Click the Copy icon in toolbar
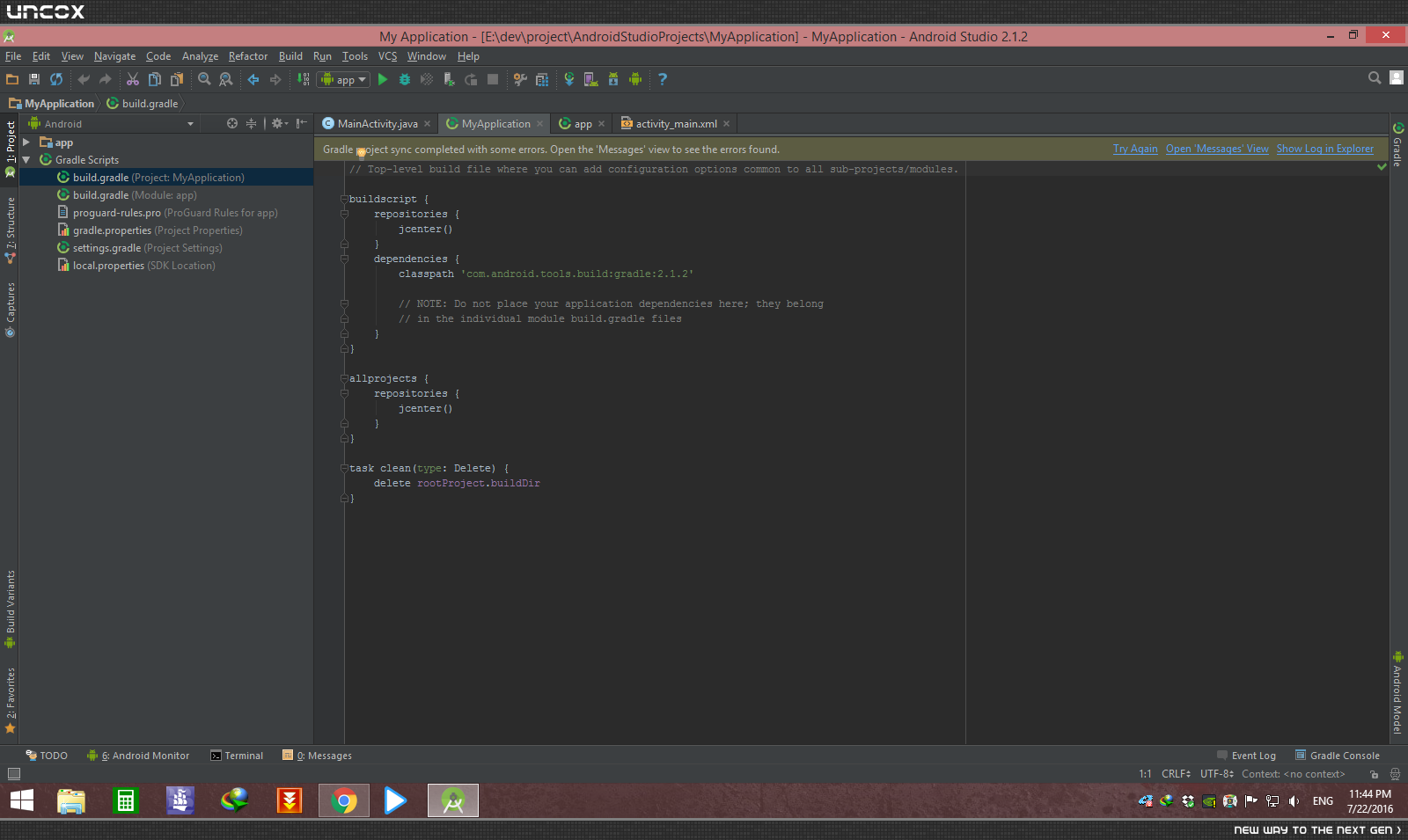 (155, 79)
